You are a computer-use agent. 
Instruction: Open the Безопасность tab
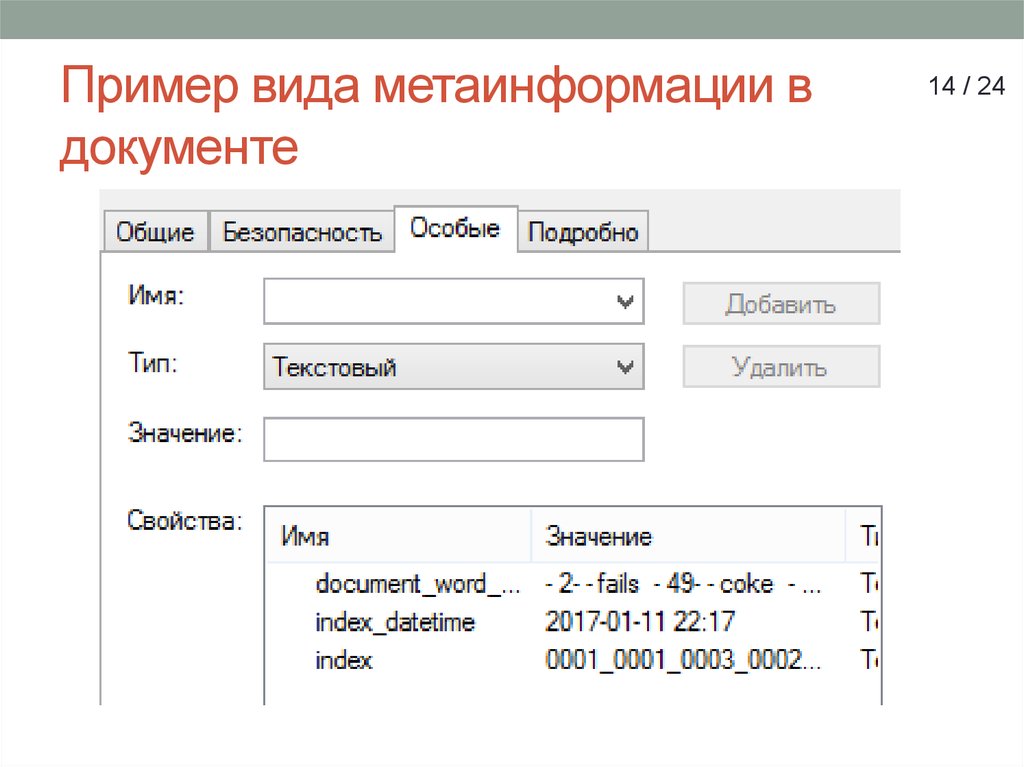pyautogui.click(x=301, y=231)
